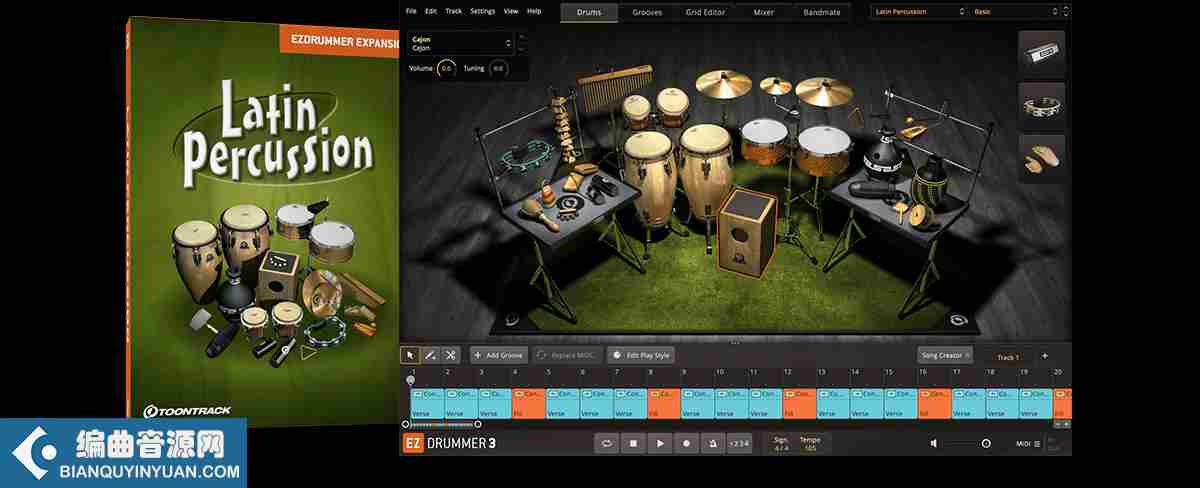The width and height of the screenshot is (1200, 488).
Task: Switch to the Bandmate tab
Action: click(821, 12)
